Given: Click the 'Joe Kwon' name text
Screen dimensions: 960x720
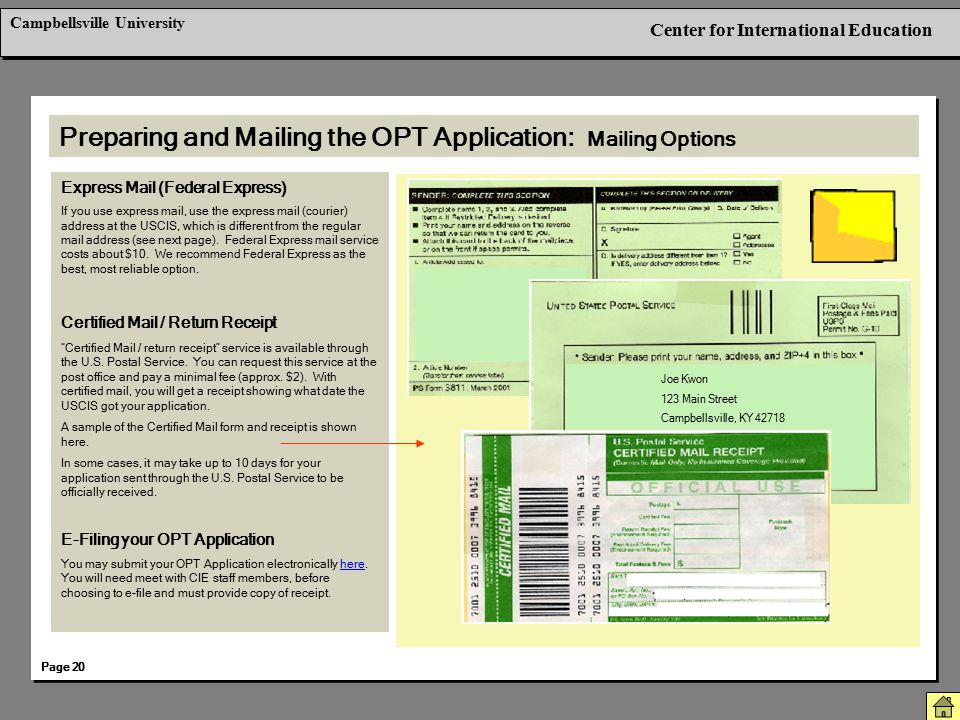Looking at the screenshot, I should [684, 379].
